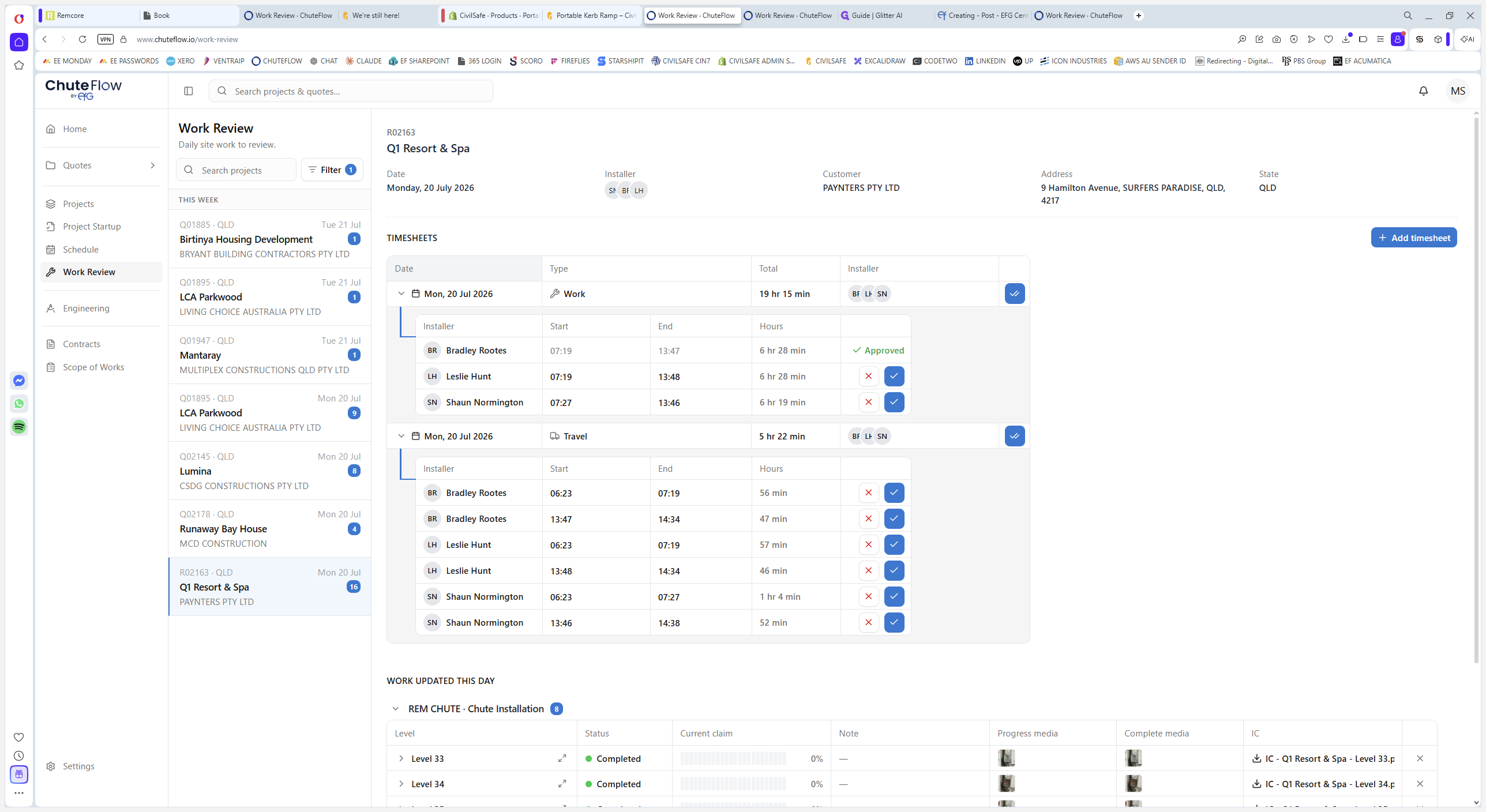Image resolution: width=1486 pixels, height=812 pixels.
Task: Collapse the Work timesheet row chevron
Action: [x=401, y=294]
